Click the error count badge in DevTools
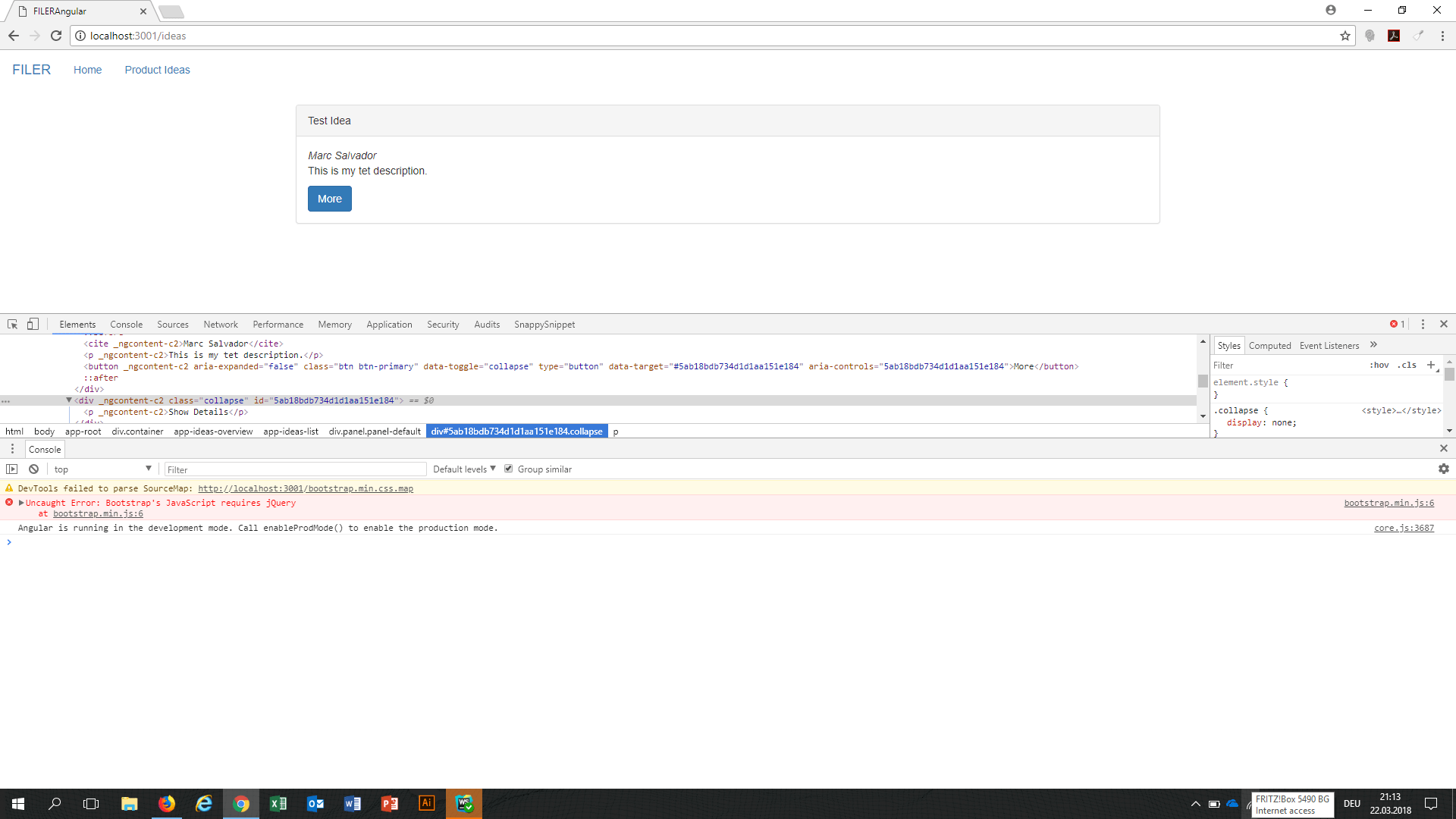This screenshot has width=1456, height=819. (1398, 324)
